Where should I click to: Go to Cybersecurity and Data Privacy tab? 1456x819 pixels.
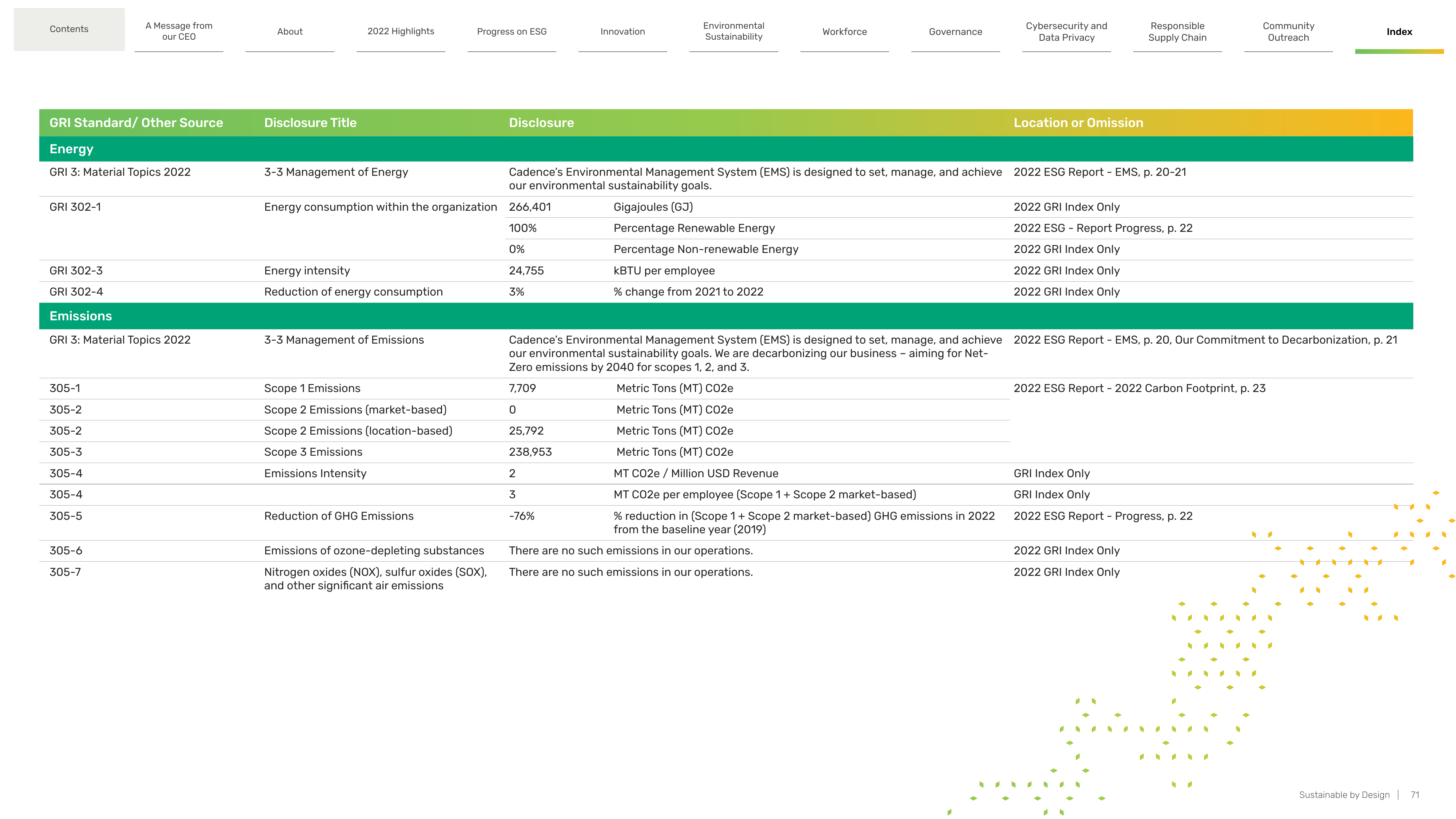click(x=1067, y=32)
